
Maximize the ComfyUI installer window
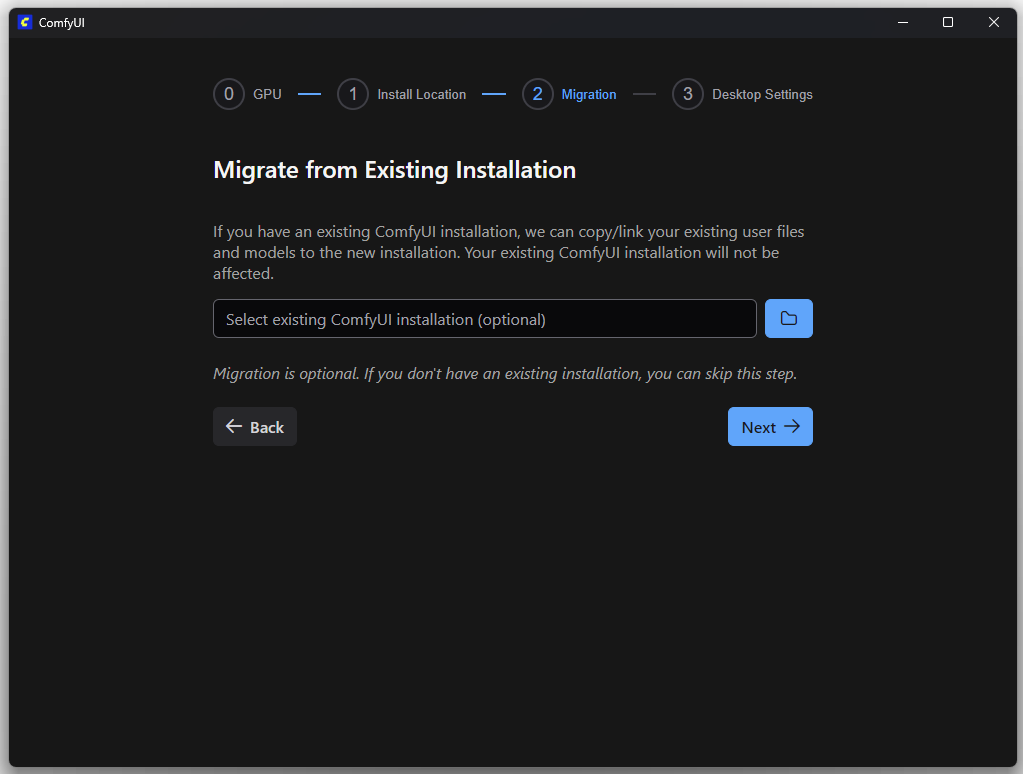[x=948, y=22]
